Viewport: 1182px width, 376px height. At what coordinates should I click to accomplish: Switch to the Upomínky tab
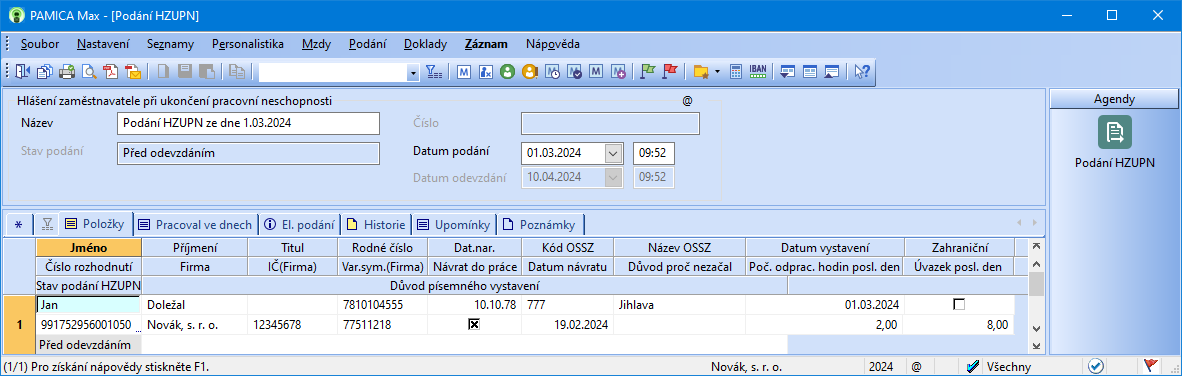coord(453,224)
